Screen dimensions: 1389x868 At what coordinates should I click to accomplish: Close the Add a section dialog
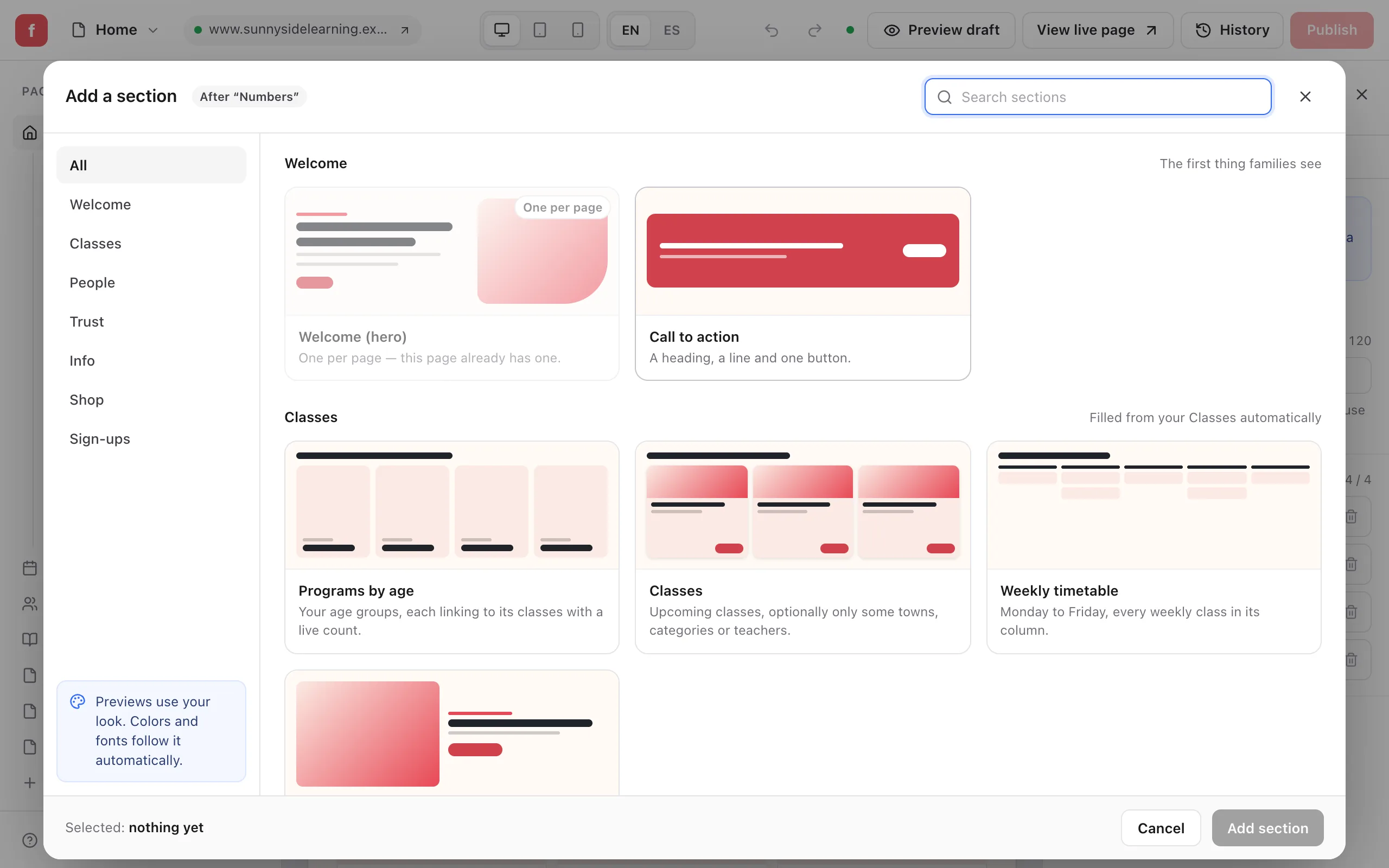[x=1305, y=97]
